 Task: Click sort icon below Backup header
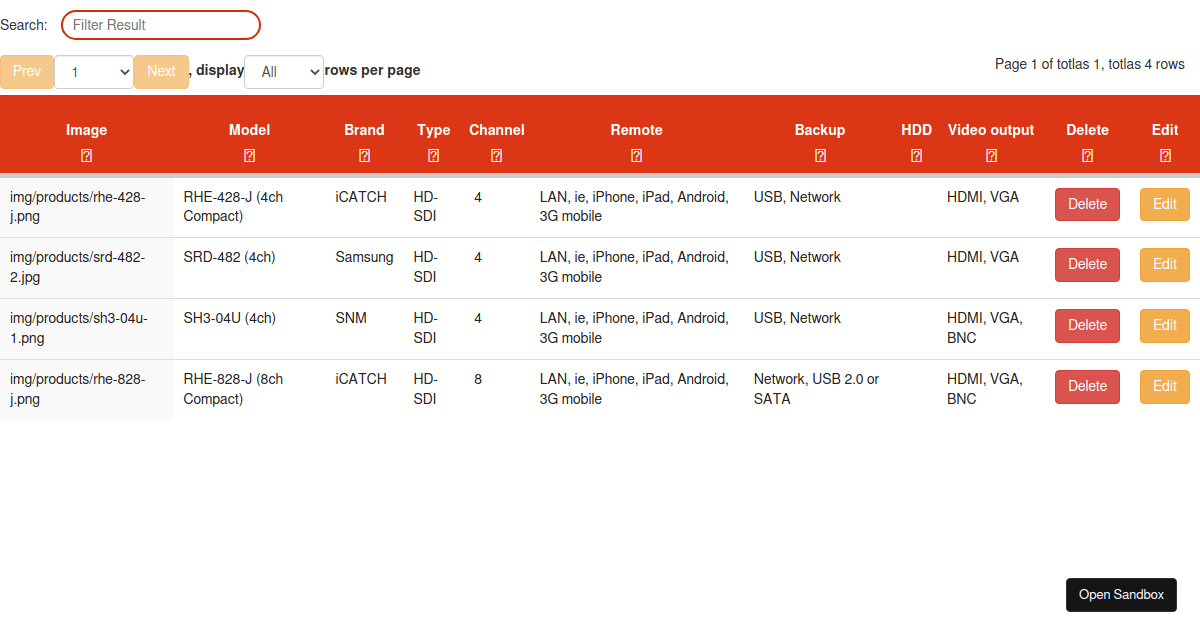821,156
